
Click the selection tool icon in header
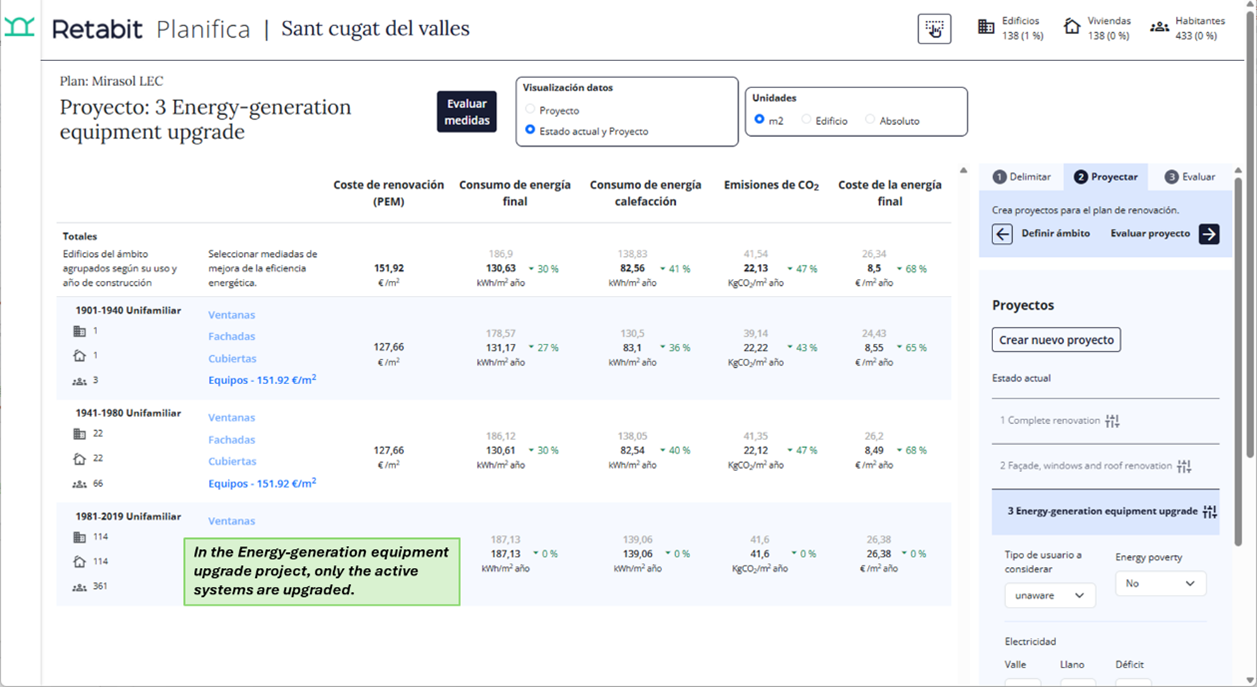934,29
